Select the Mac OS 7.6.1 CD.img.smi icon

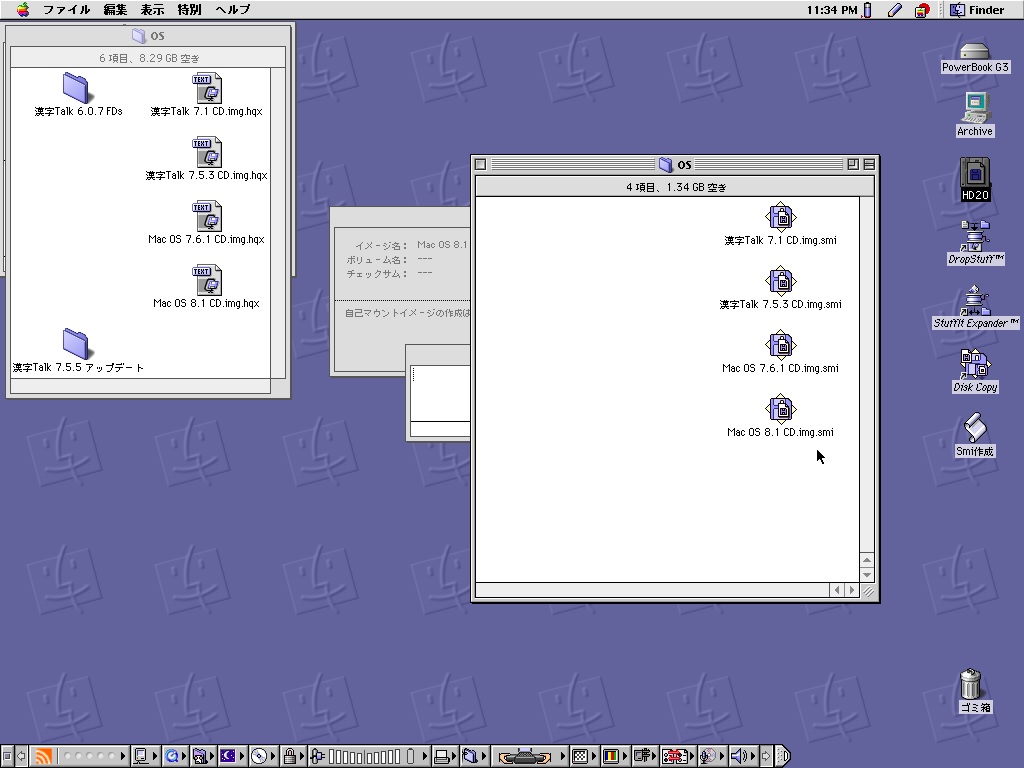pyautogui.click(x=780, y=345)
